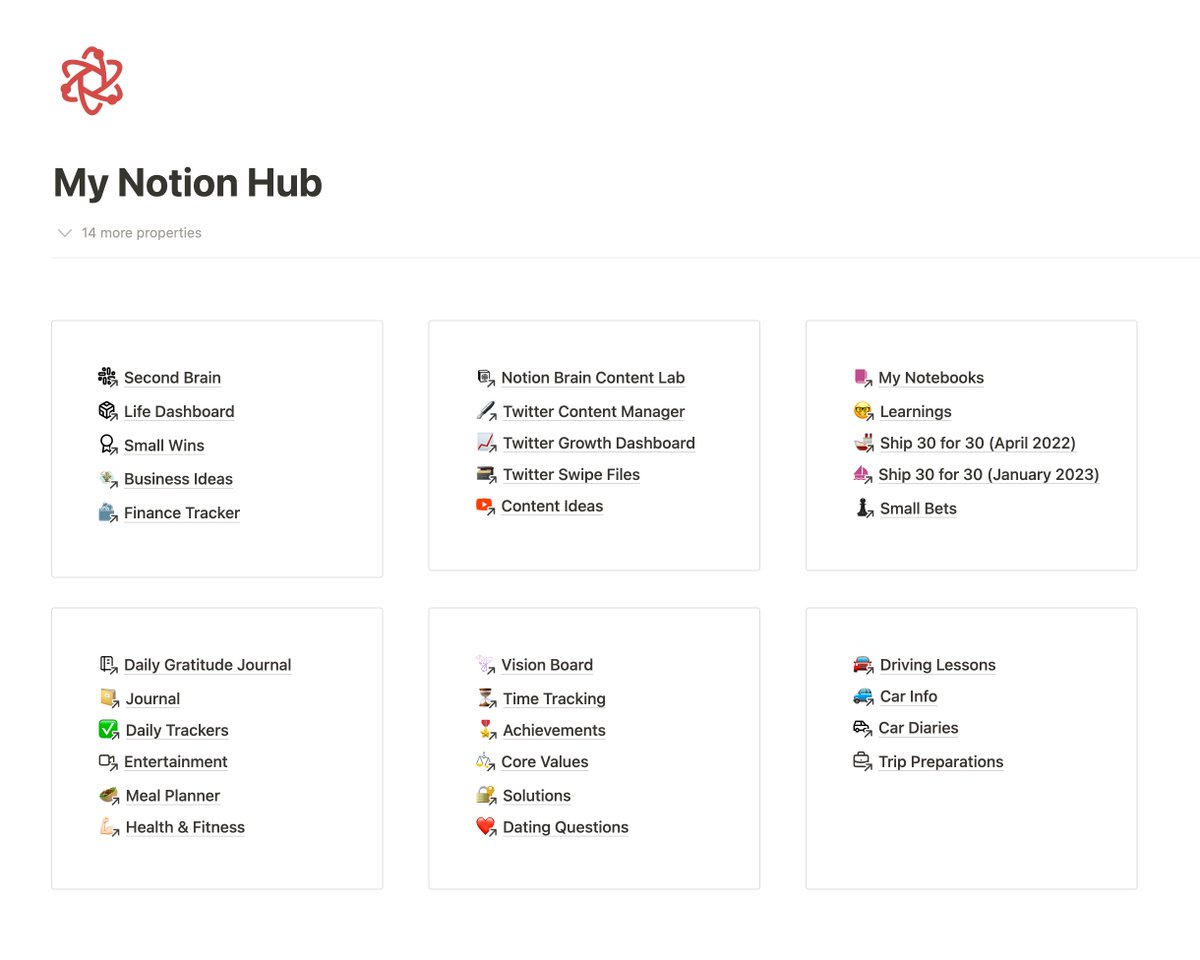Open Car Diaries page
The height and width of the screenshot is (960, 1200).
pyautogui.click(x=918, y=728)
